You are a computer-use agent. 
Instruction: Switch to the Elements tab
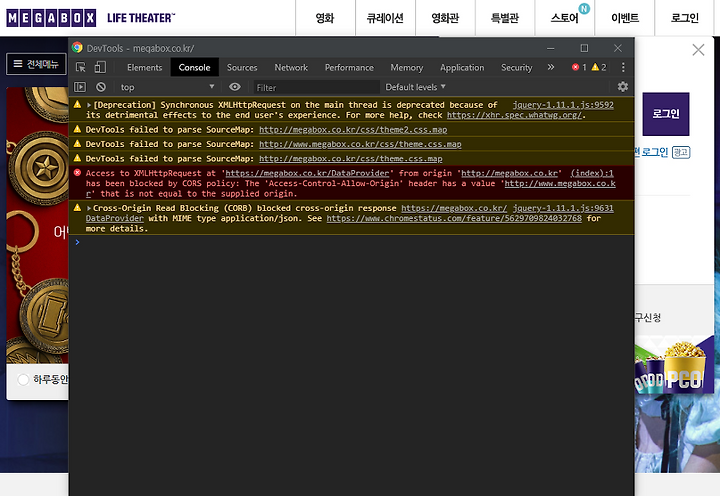tap(145, 68)
